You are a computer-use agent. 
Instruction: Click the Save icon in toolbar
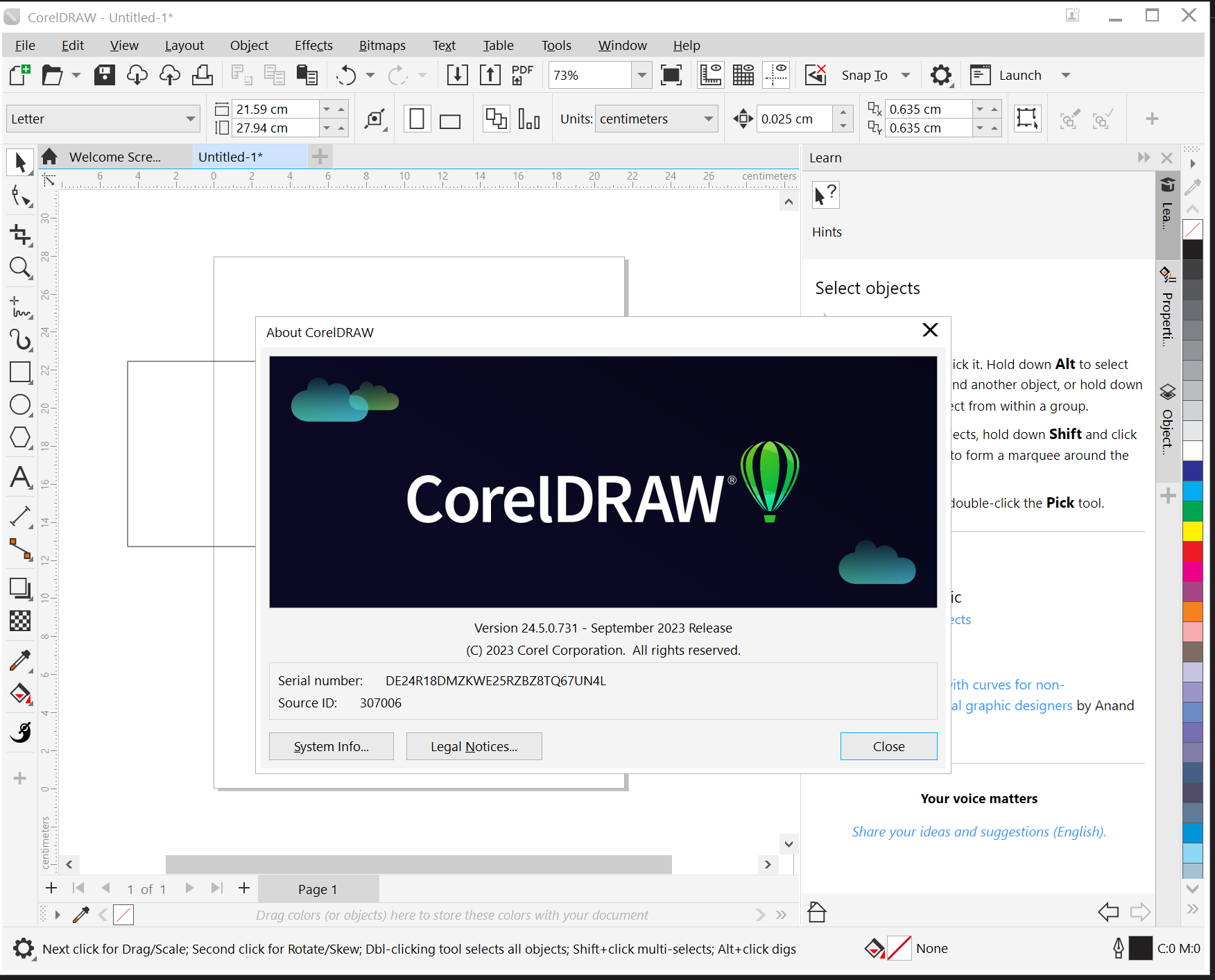[105, 75]
